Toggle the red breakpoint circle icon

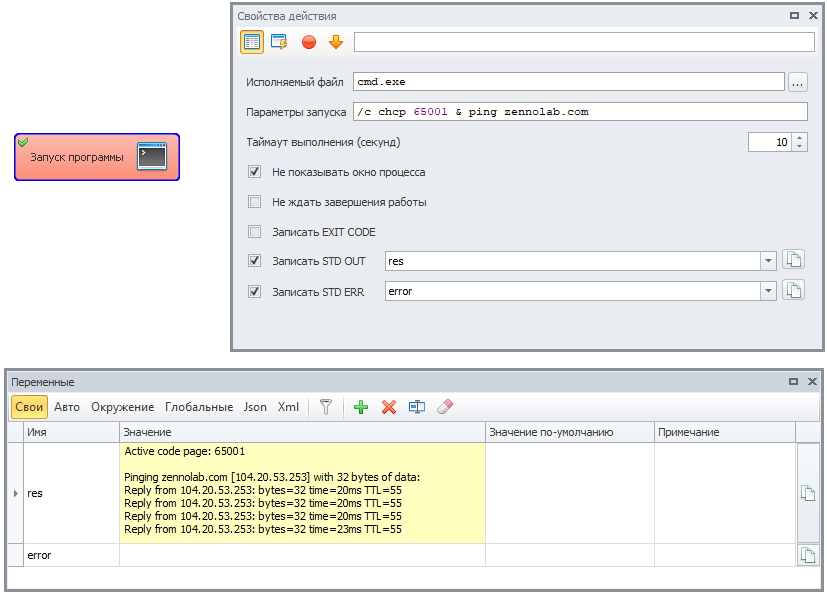click(x=309, y=42)
